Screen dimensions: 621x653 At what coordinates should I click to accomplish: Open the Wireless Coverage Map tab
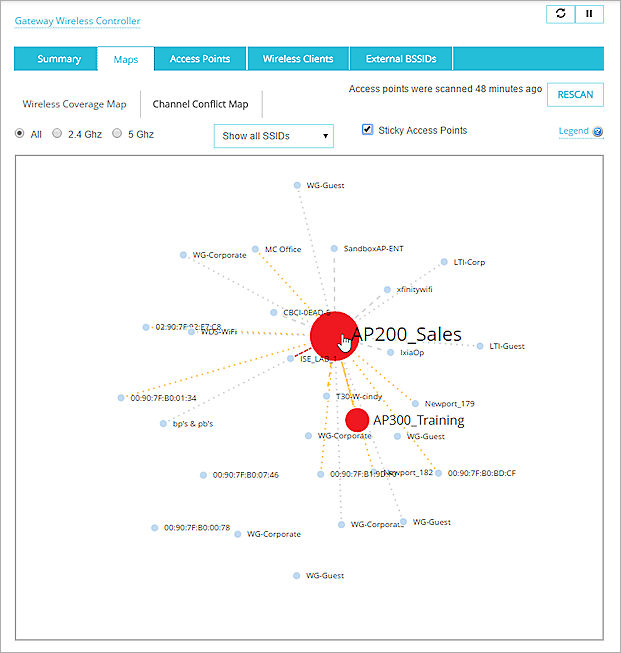(x=75, y=104)
